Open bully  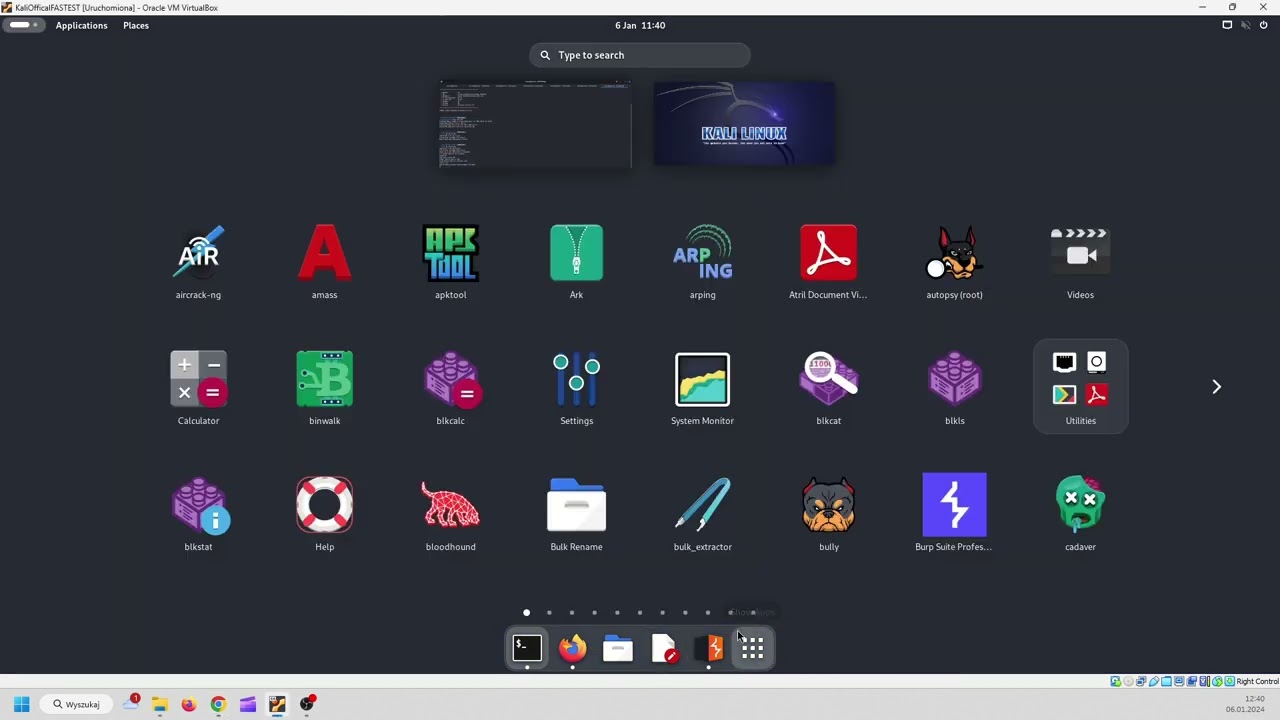pos(828,514)
